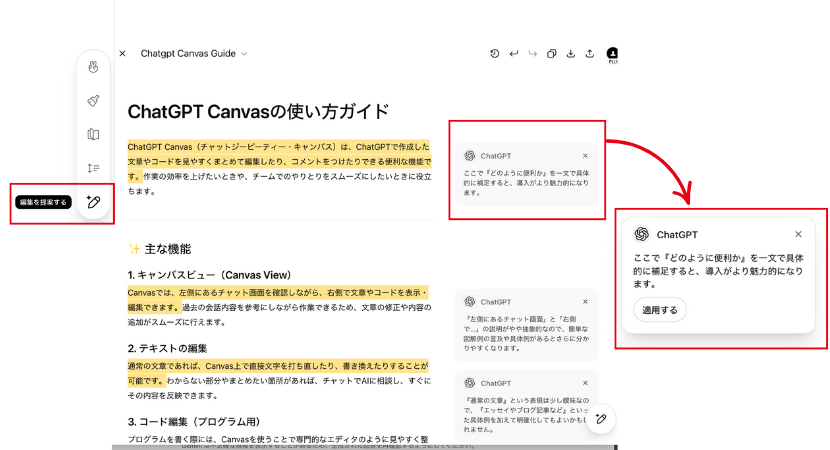Click the floating pencil button at bottom right
Viewport: 830px width, 450px height.
(x=600, y=419)
